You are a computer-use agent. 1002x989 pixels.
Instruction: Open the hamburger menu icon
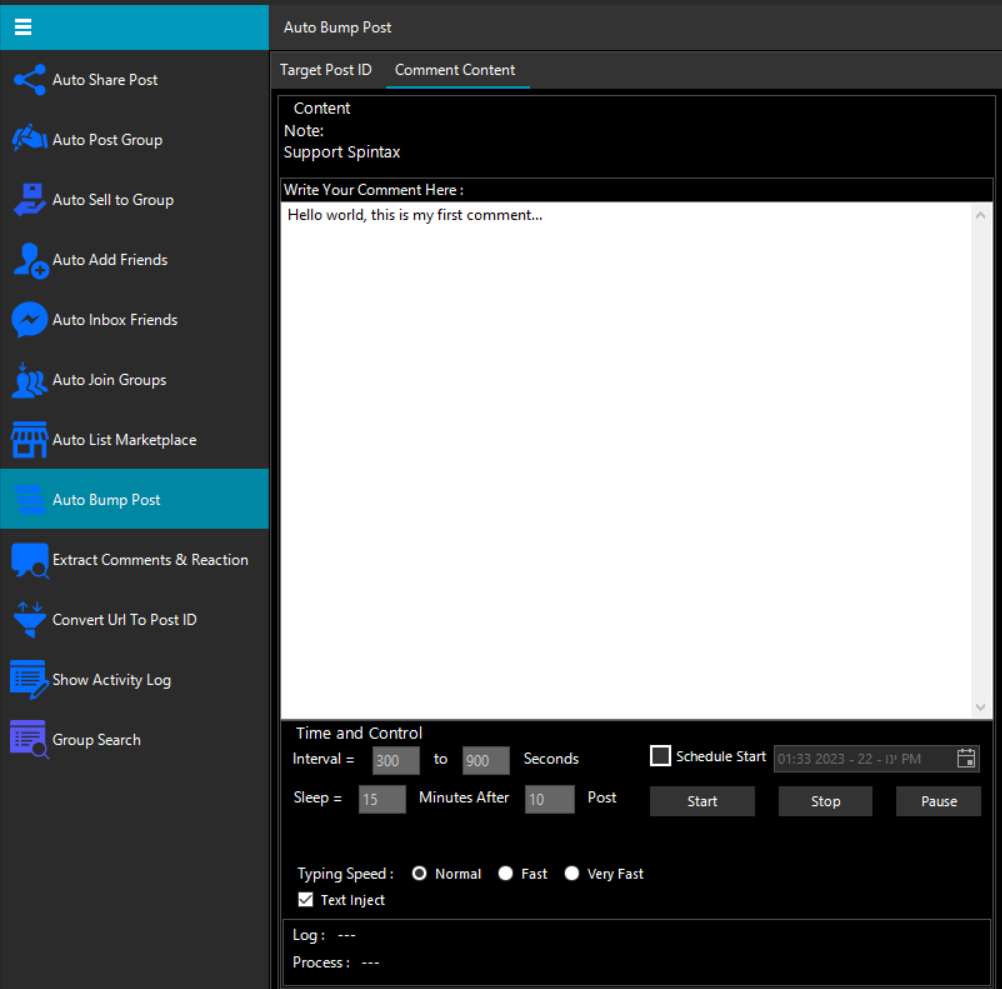[23, 27]
